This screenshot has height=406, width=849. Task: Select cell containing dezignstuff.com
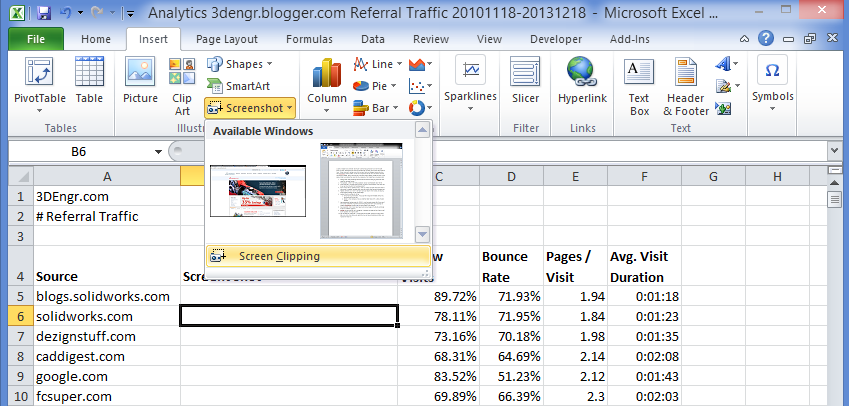pyautogui.click(x=107, y=336)
